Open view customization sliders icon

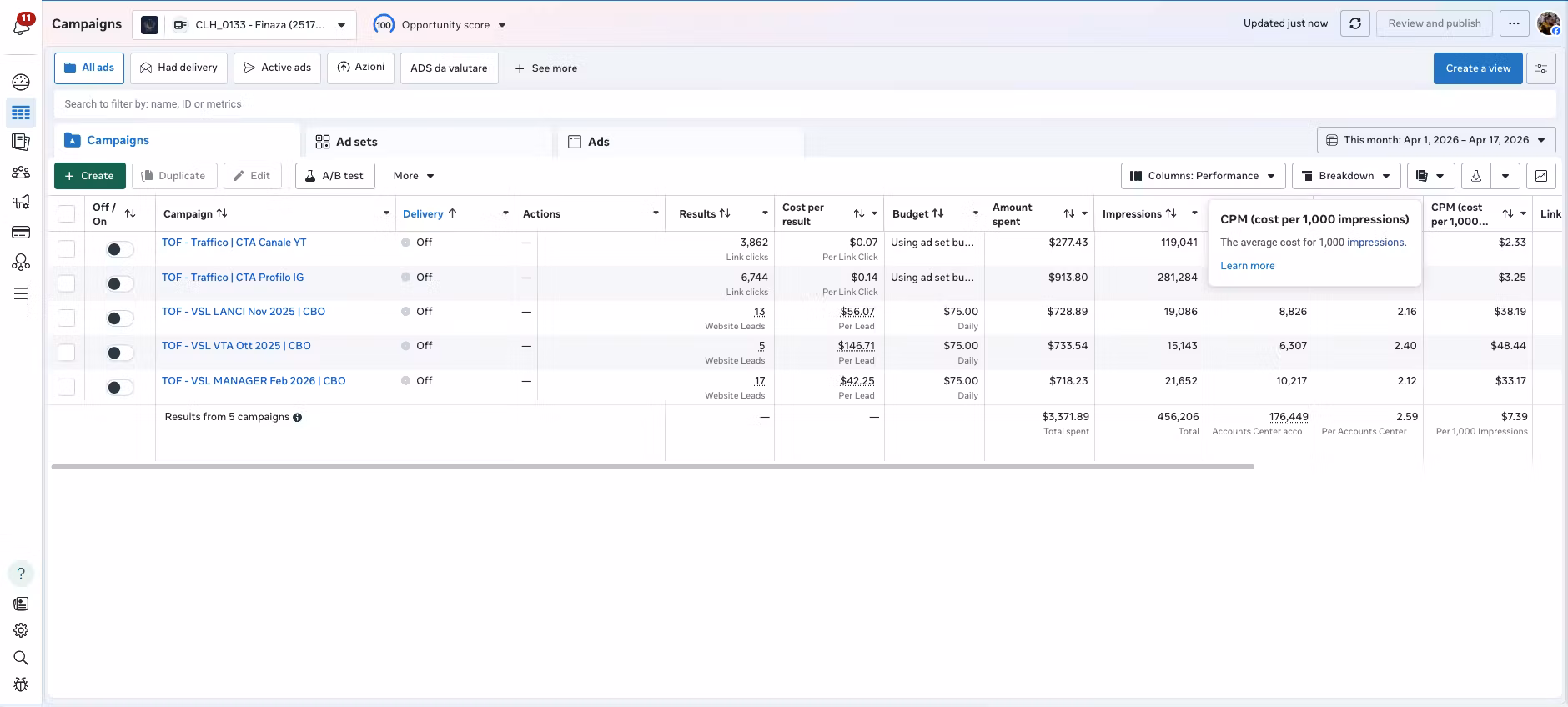pos(1541,68)
